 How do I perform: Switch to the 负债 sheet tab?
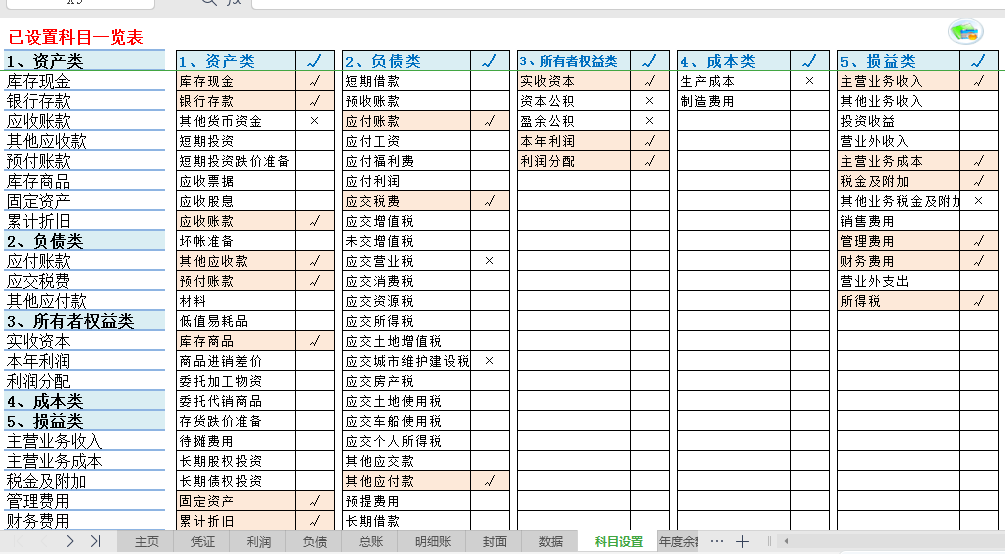click(314, 542)
